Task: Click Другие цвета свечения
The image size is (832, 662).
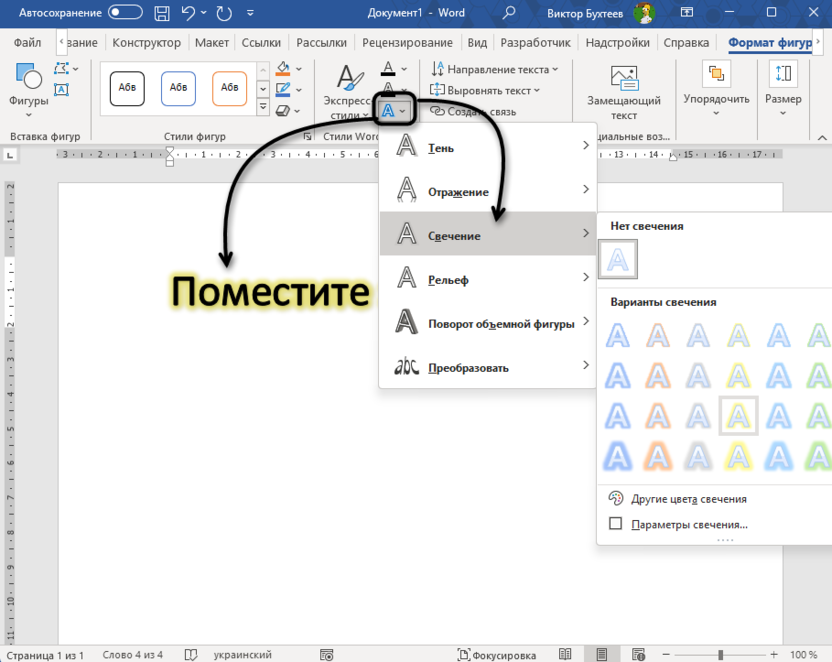Action: point(688,499)
